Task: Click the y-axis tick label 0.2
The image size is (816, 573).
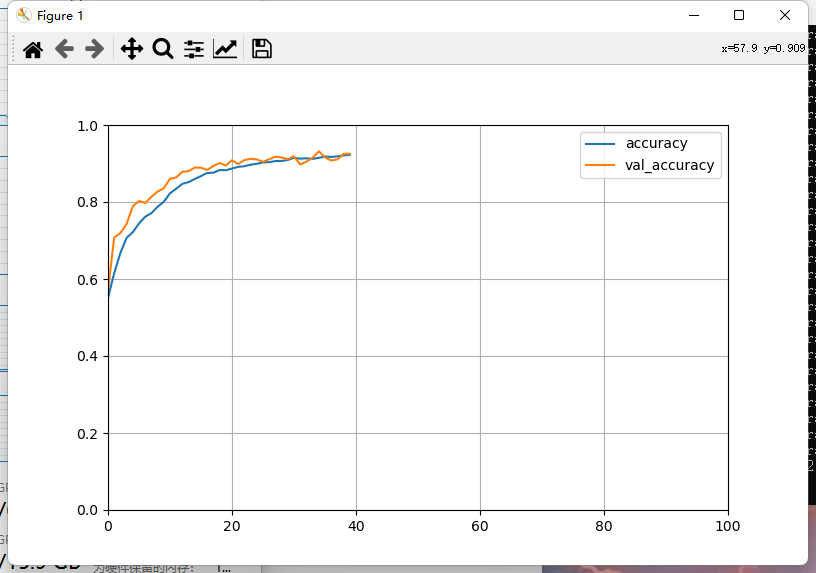Action: (x=87, y=434)
